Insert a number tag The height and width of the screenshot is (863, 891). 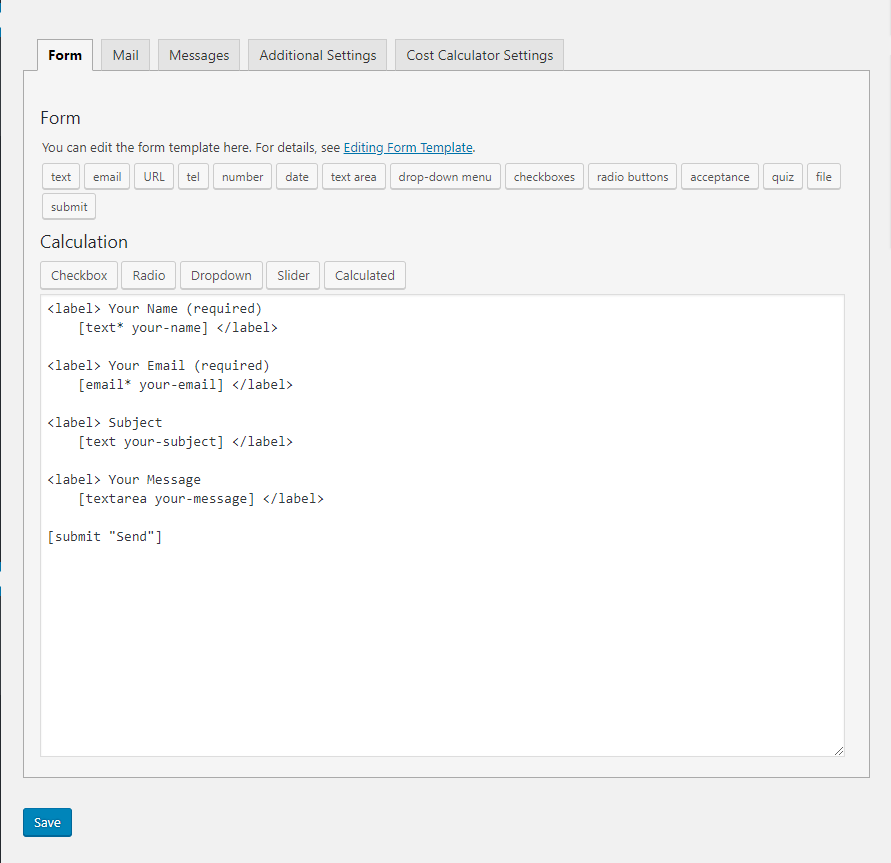(x=243, y=177)
